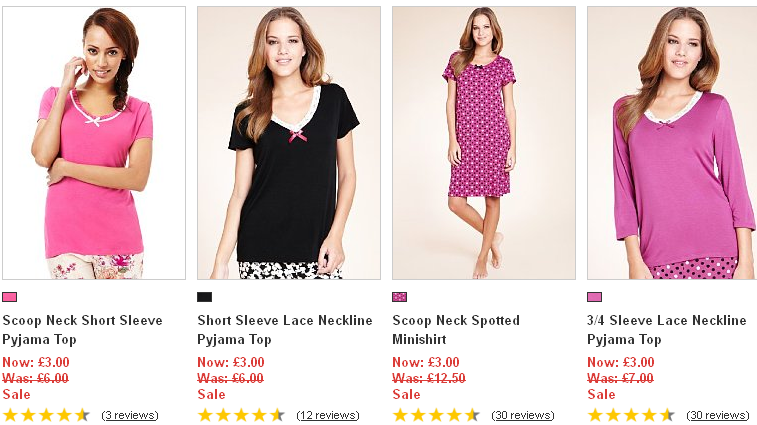Open 30 reviews link for 3/4 Sleeve Top
The height and width of the screenshot is (425, 757).
pyautogui.click(x=718, y=415)
